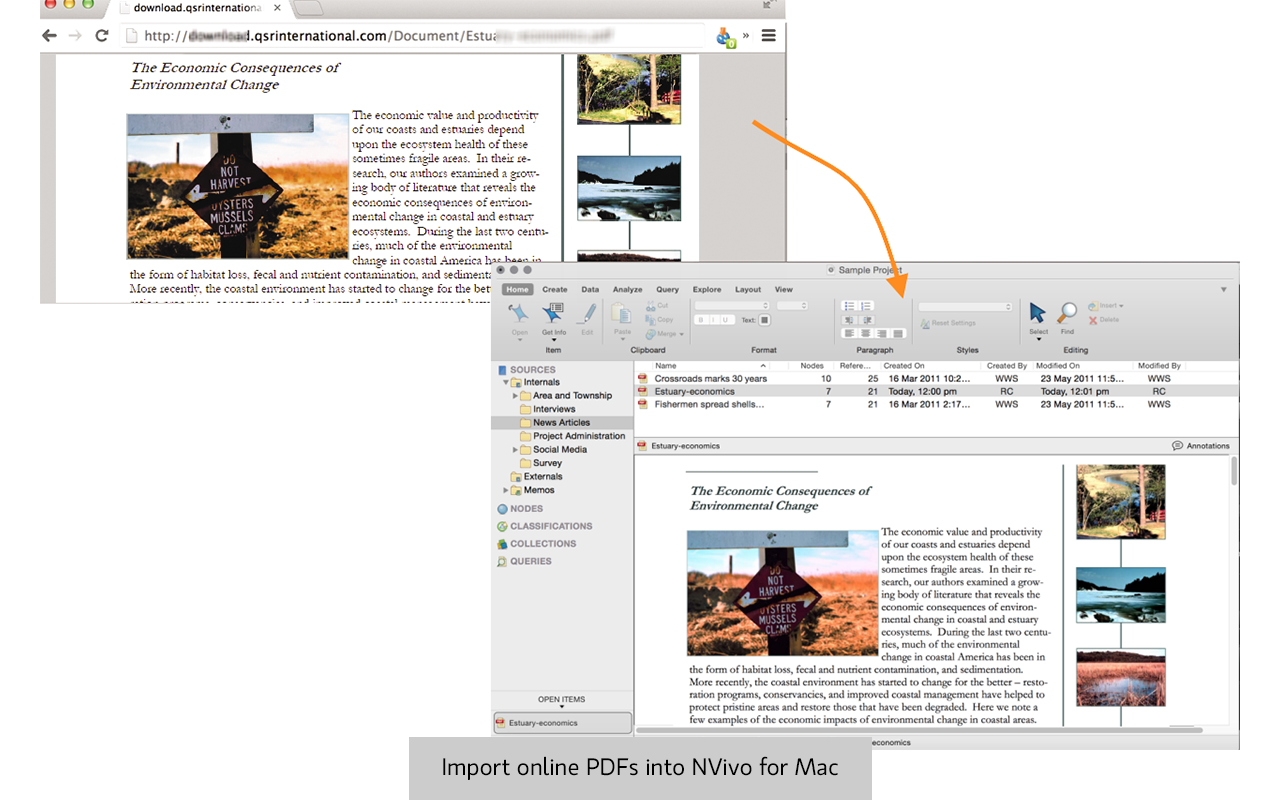Click the Get Info toolbar icon
Image resolution: width=1280 pixels, height=800 pixels.
click(x=553, y=314)
